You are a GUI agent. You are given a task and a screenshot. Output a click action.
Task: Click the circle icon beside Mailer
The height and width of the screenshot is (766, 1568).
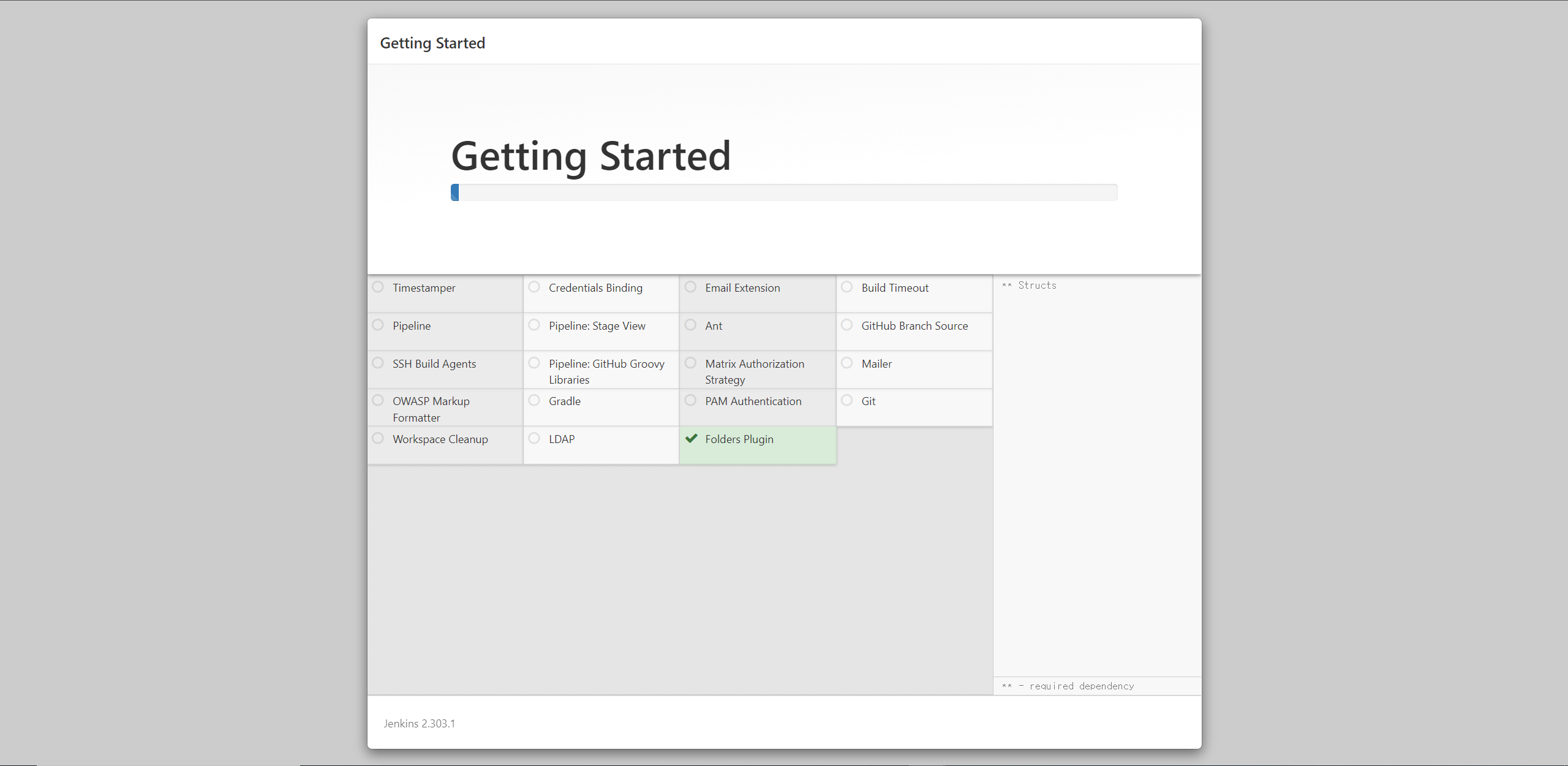point(847,363)
